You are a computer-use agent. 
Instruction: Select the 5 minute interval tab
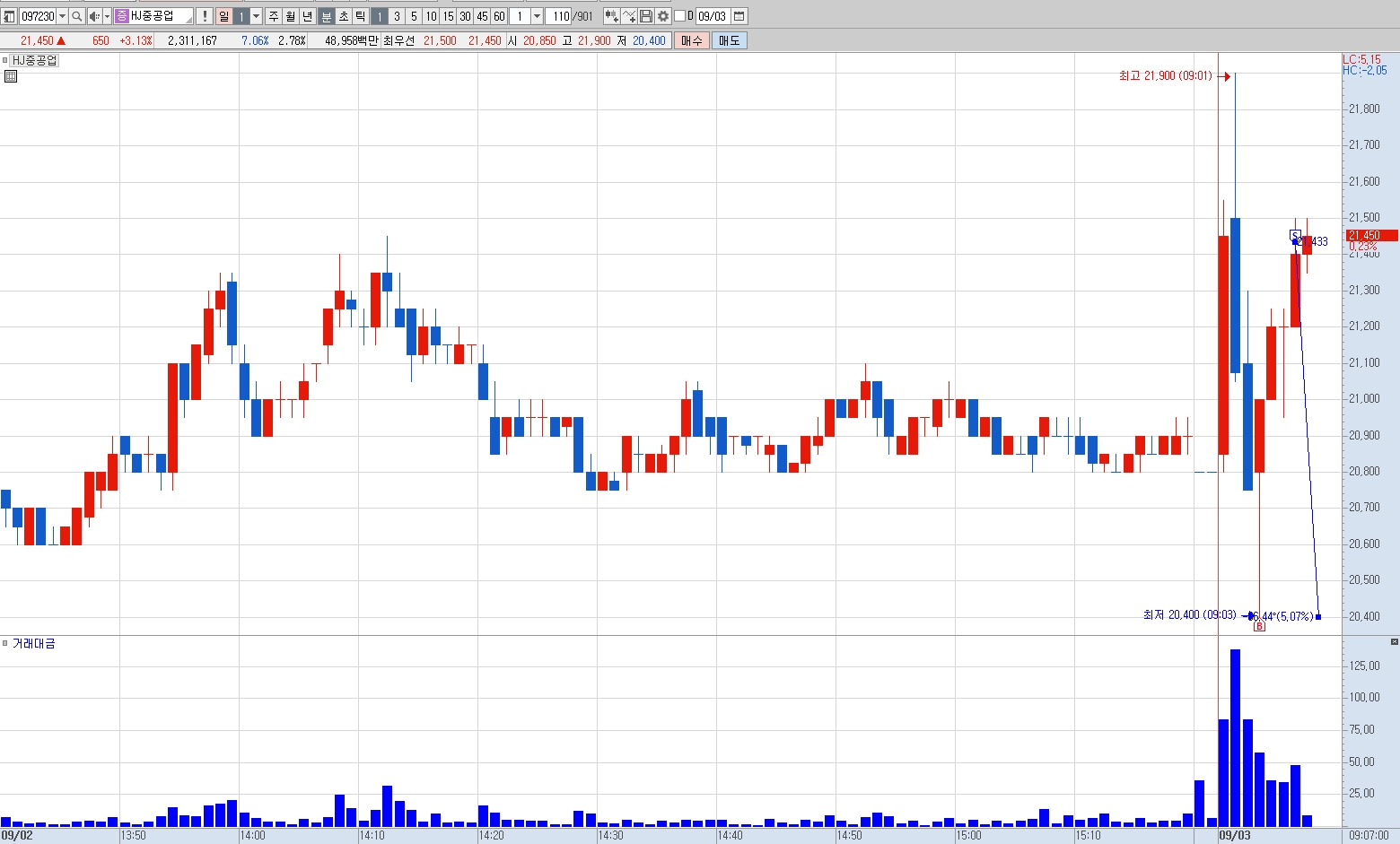pyautogui.click(x=414, y=16)
